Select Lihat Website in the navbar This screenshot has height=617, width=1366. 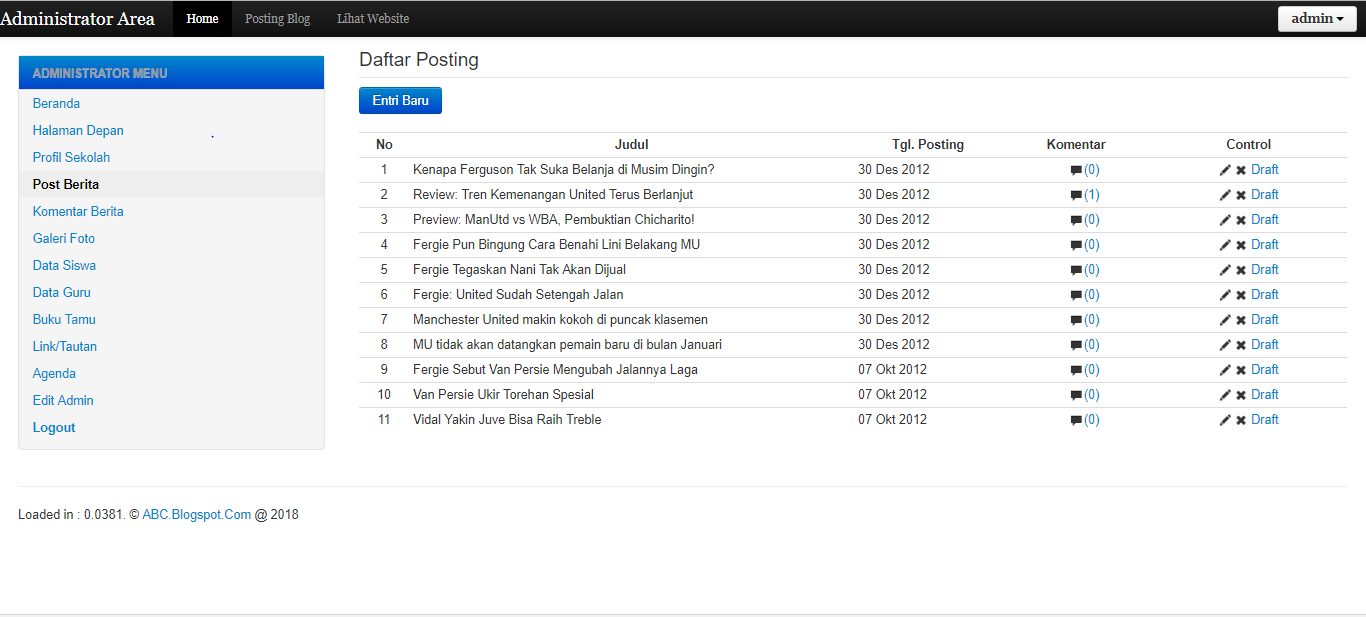point(373,19)
